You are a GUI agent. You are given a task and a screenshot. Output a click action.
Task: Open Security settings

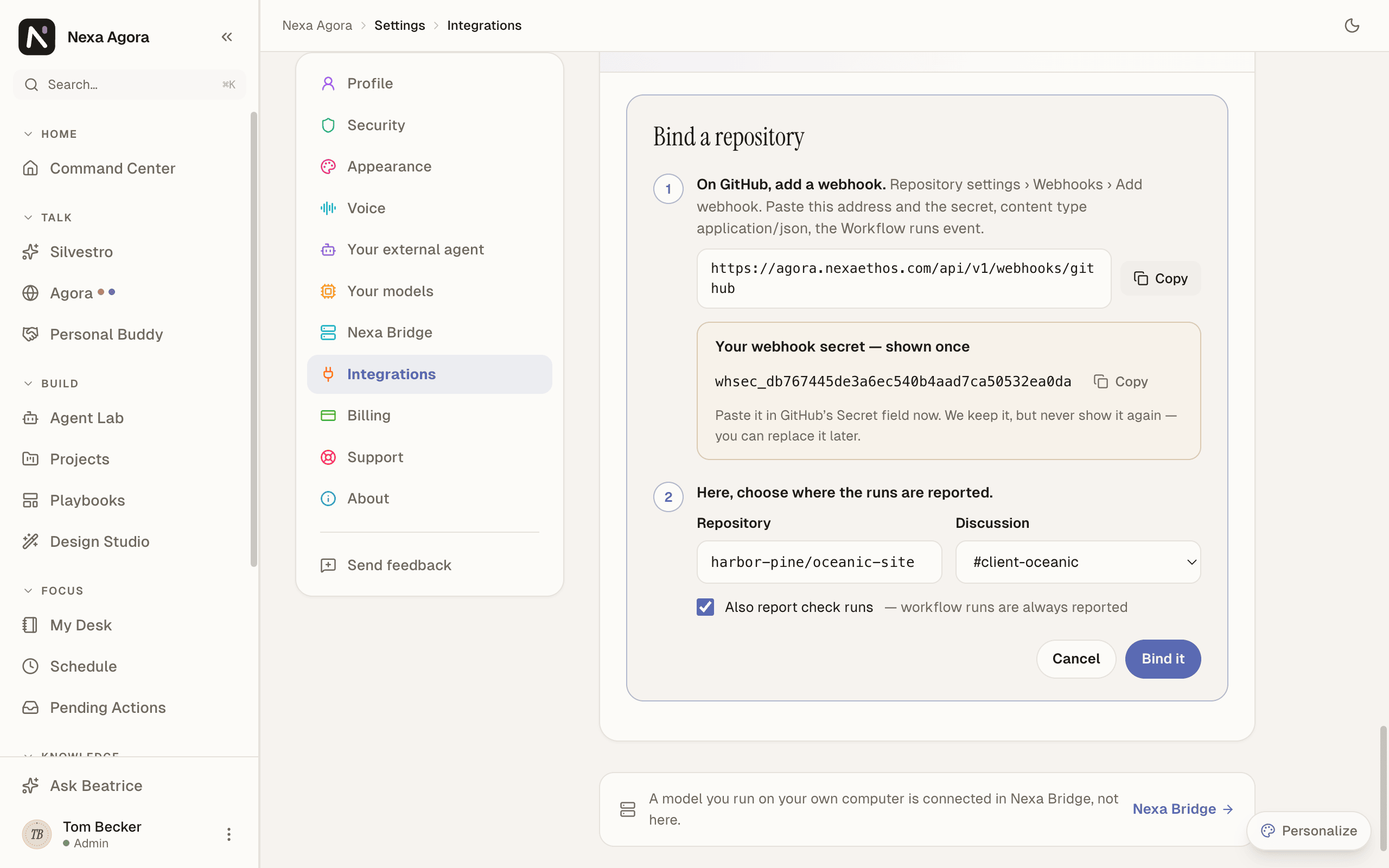point(429,125)
